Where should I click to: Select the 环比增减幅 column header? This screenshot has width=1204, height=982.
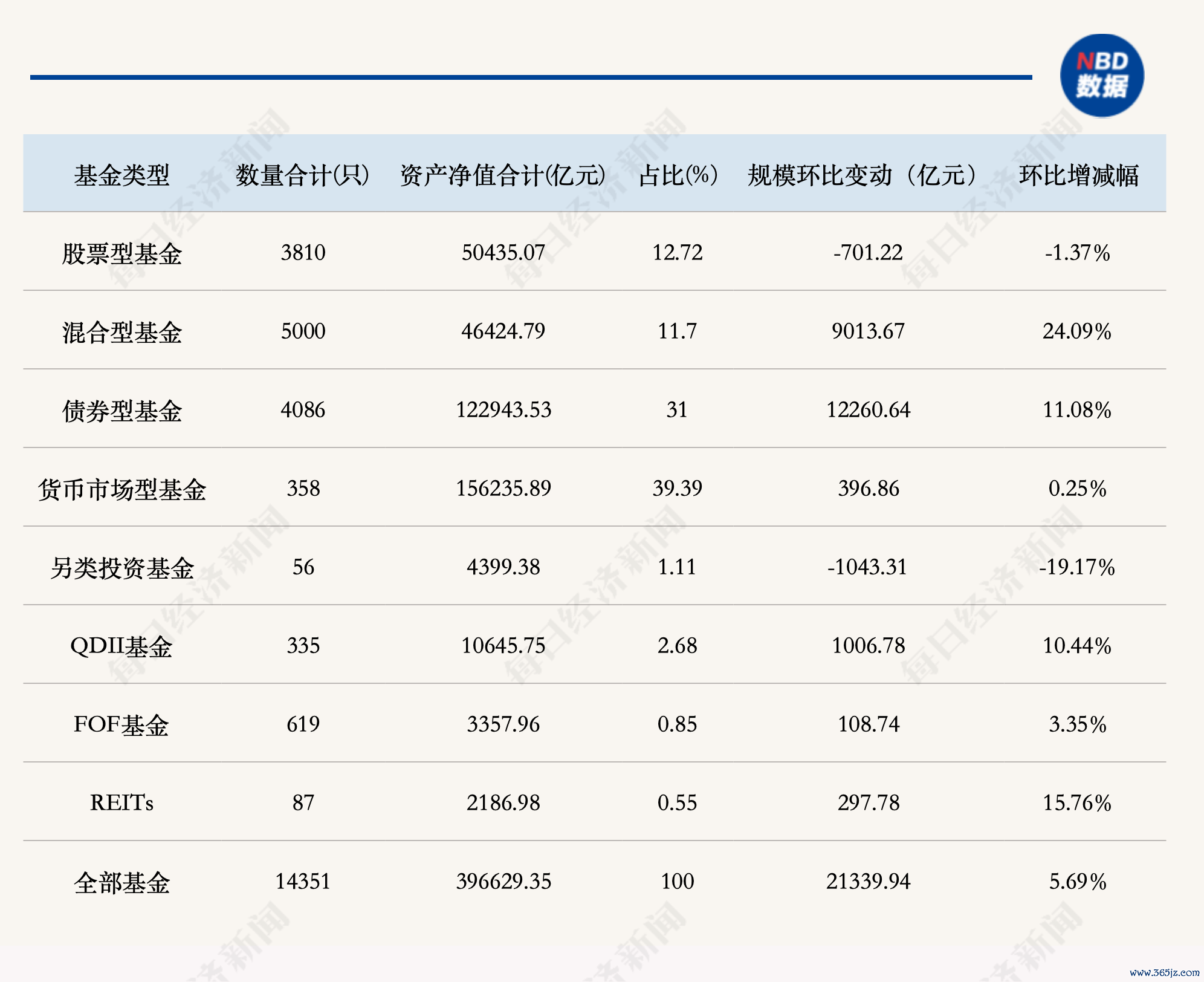tap(1079, 175)
